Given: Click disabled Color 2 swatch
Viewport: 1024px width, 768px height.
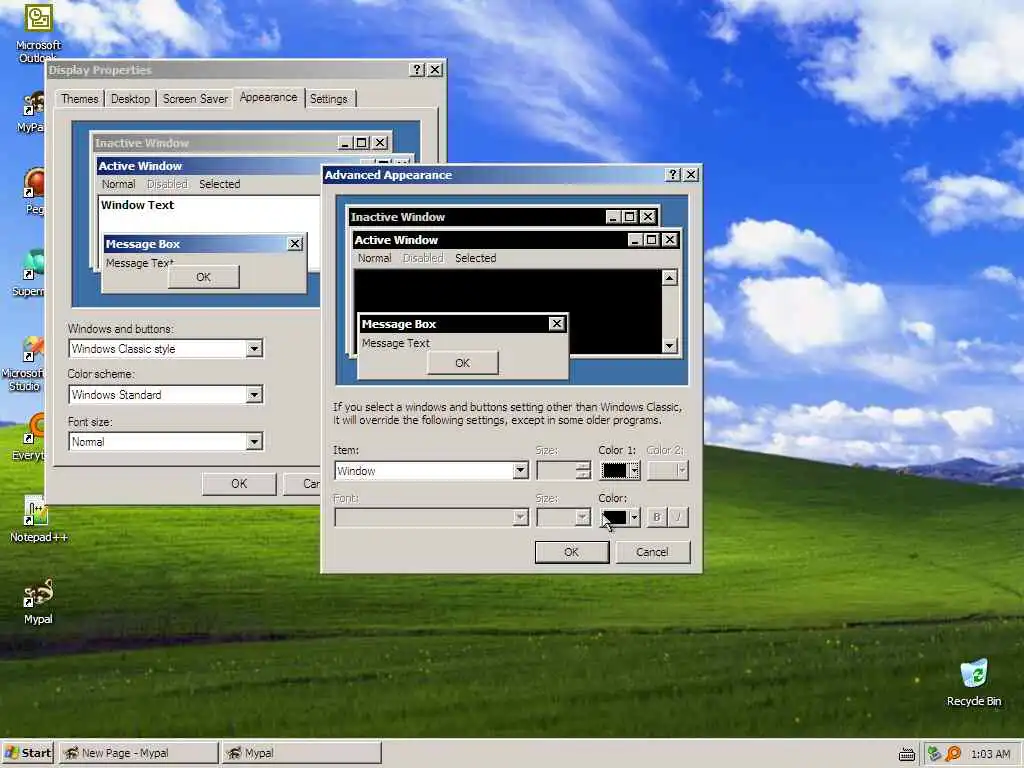Looking at the screenshot, I should [667, 470].
